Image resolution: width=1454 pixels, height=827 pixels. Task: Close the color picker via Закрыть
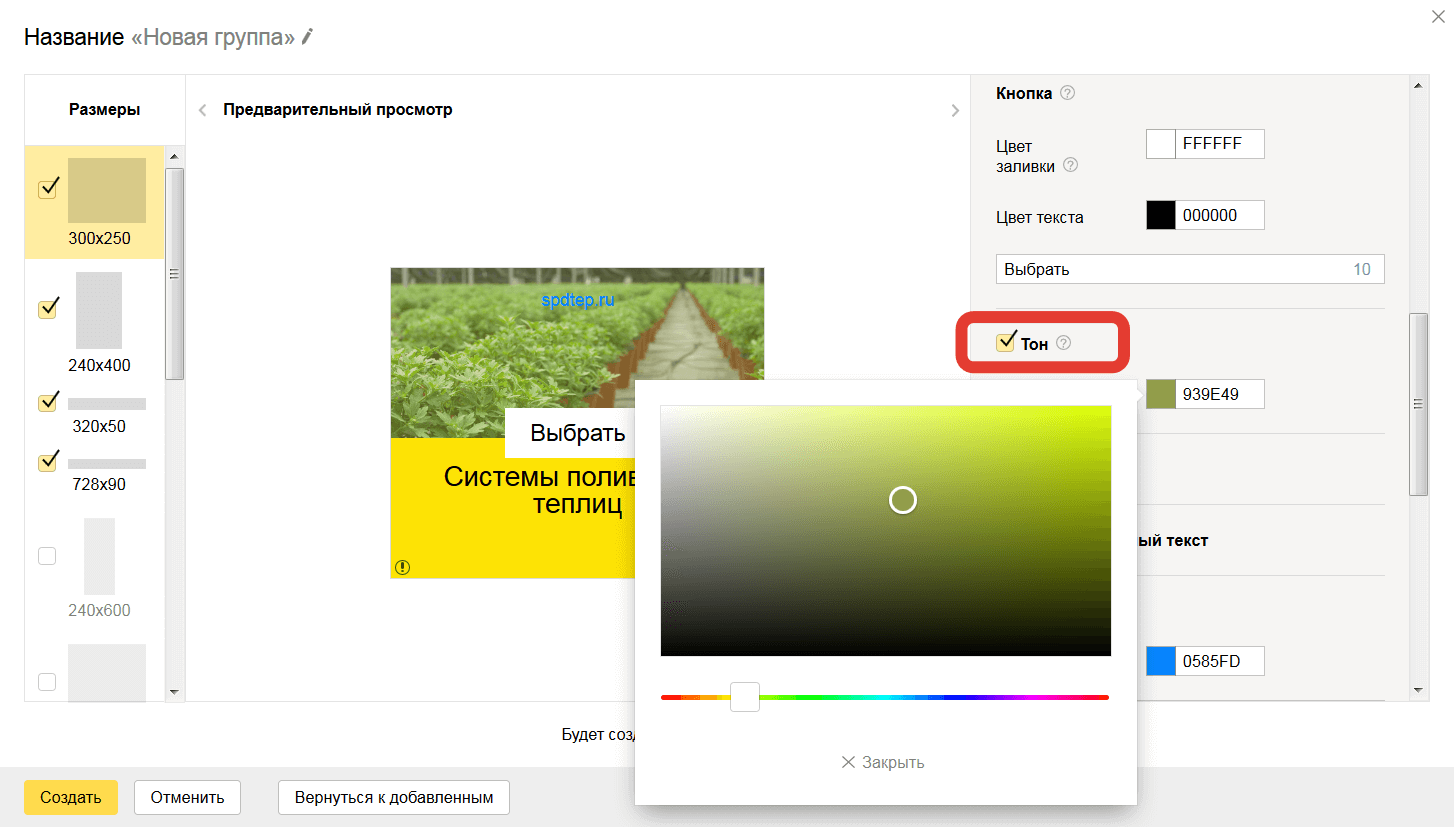[x=883, y=762]
